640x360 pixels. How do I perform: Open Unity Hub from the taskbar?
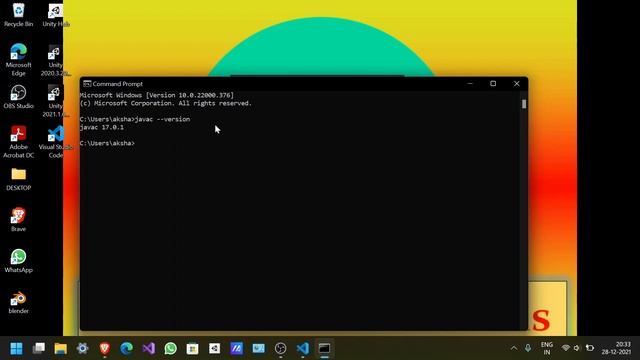pyautogui.click(x=214, y=348)
